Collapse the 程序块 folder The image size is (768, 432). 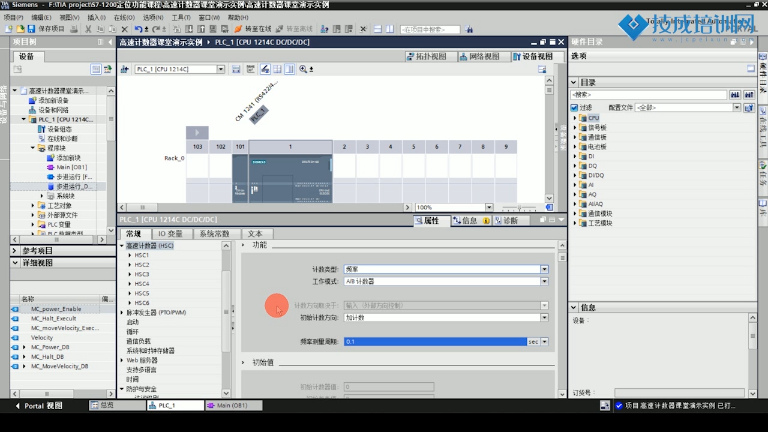point(33,148)
